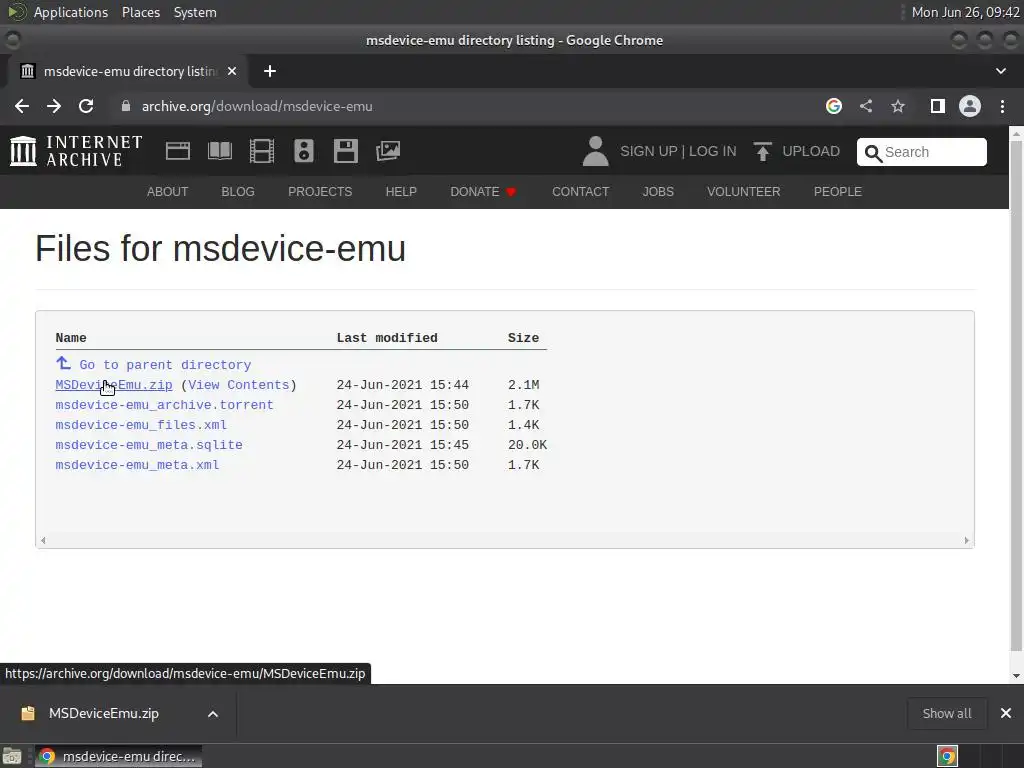Click LOG IN link
The height and width of the screenshot is (768, 1024).
pos(712,152)
